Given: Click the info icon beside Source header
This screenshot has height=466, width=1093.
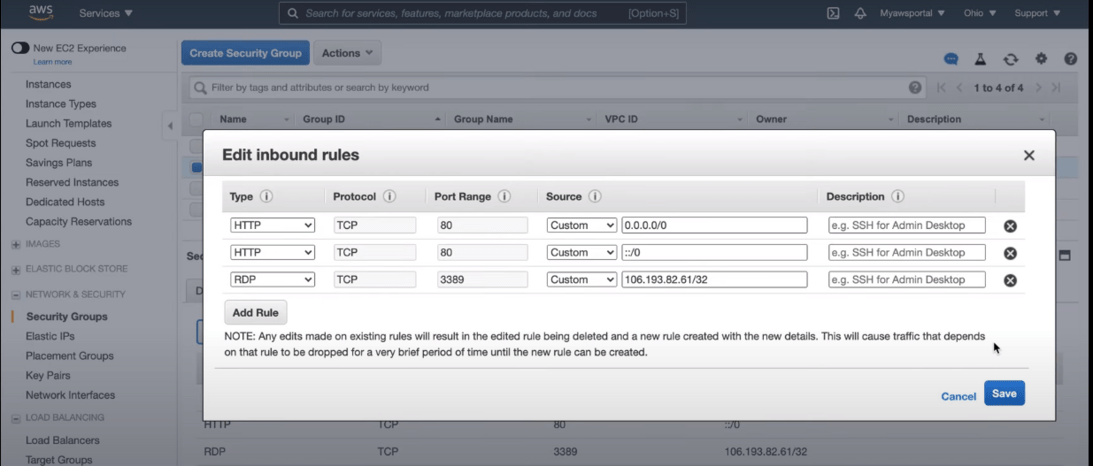Looking at the screenshot, I should [x=595, y=197].
